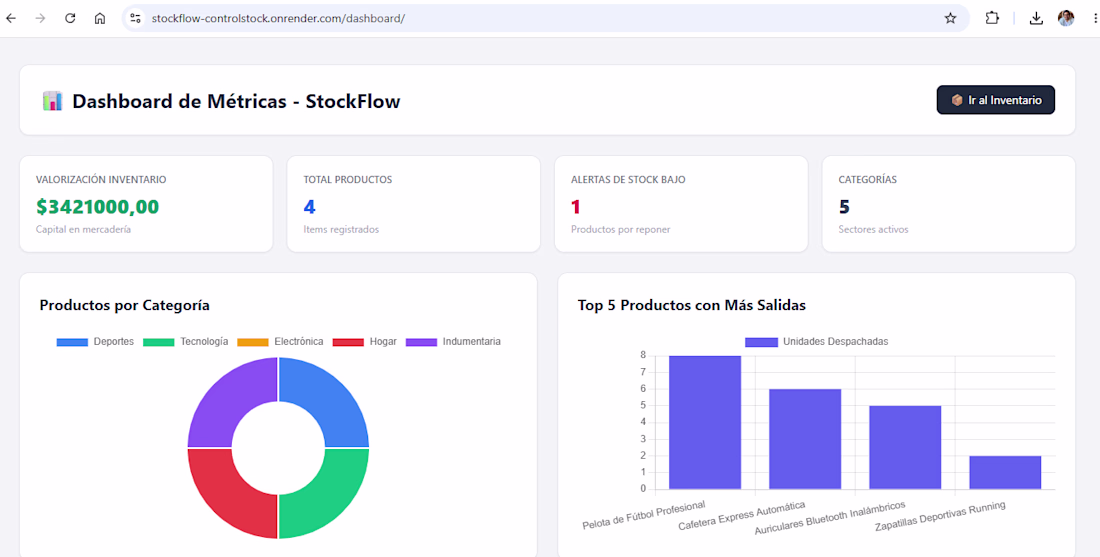The image size is (1100, 557).
Task: Click the Productos por reponer caption
Action: click(620, 229)
